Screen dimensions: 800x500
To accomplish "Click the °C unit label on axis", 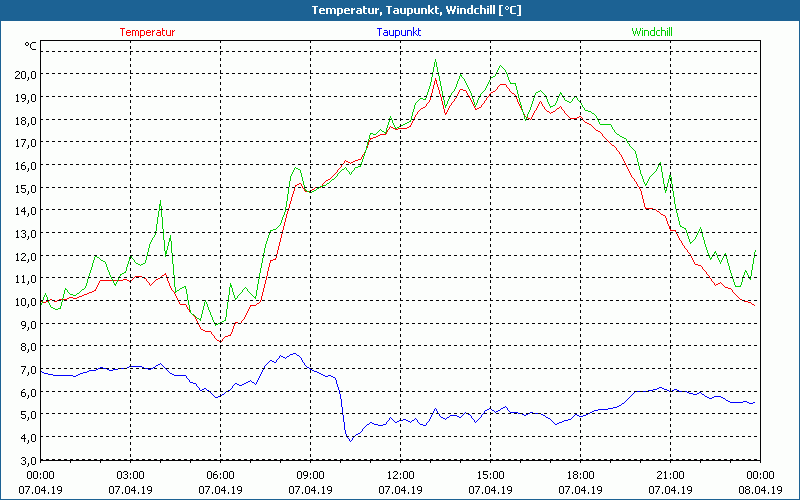I will point(31,46).
